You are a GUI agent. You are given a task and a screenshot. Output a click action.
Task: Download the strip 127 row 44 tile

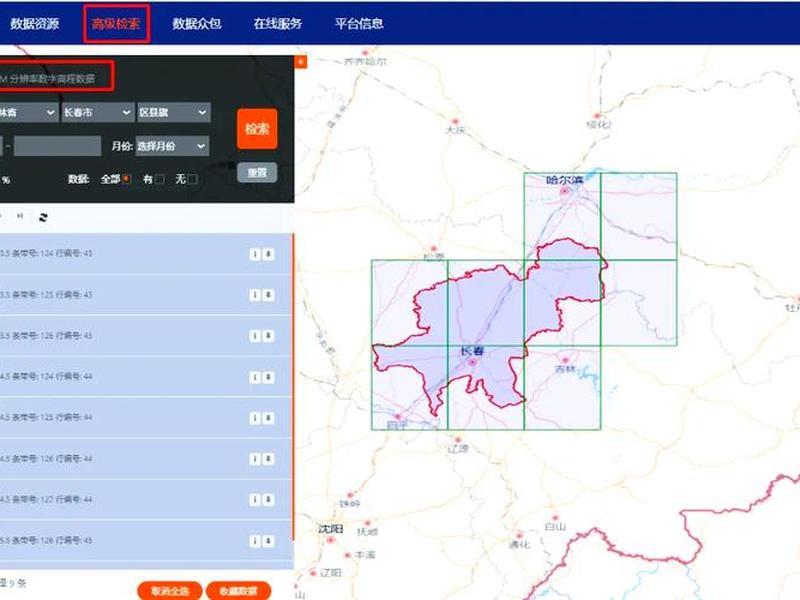point(268,499)
